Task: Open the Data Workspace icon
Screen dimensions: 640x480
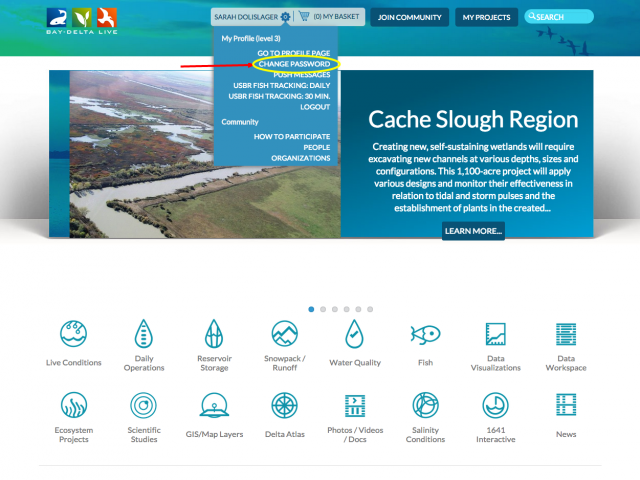Action: (566, 334)
